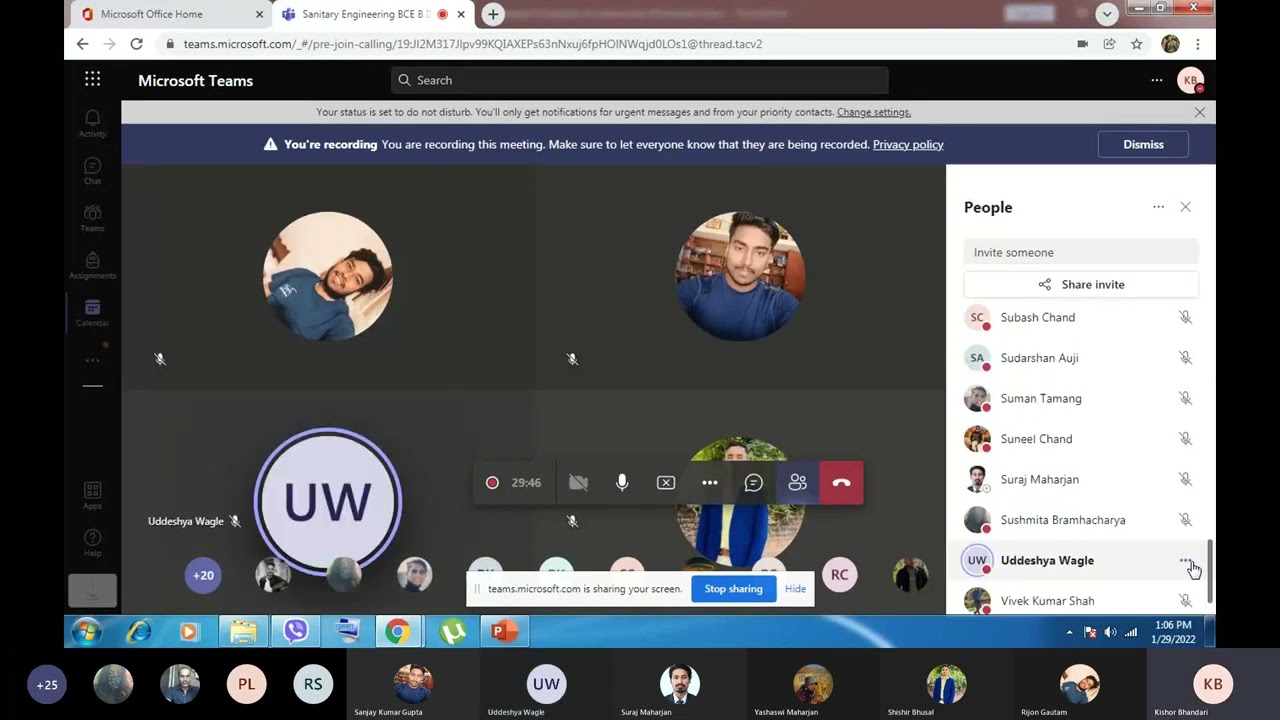Open the Teams app launcher grid
This screenshot has height=720, width=1280.
[92, 80]
